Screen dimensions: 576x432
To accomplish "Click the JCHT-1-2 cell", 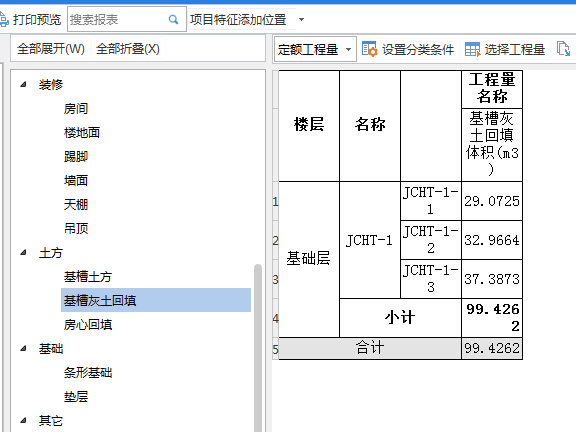I will click(x=431, y=240).
